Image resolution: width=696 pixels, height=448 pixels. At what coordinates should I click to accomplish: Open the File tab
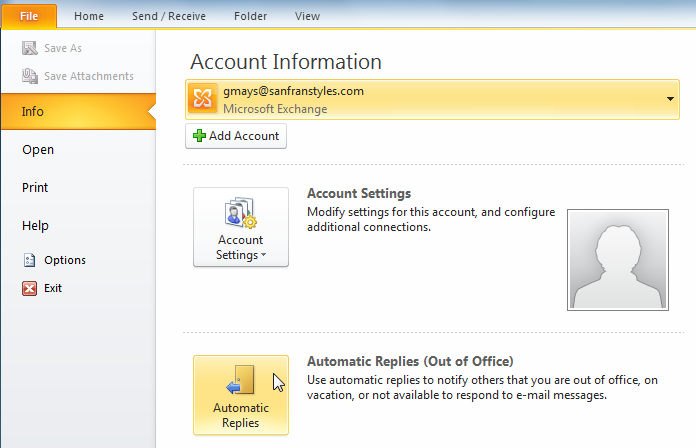(29, 16)
